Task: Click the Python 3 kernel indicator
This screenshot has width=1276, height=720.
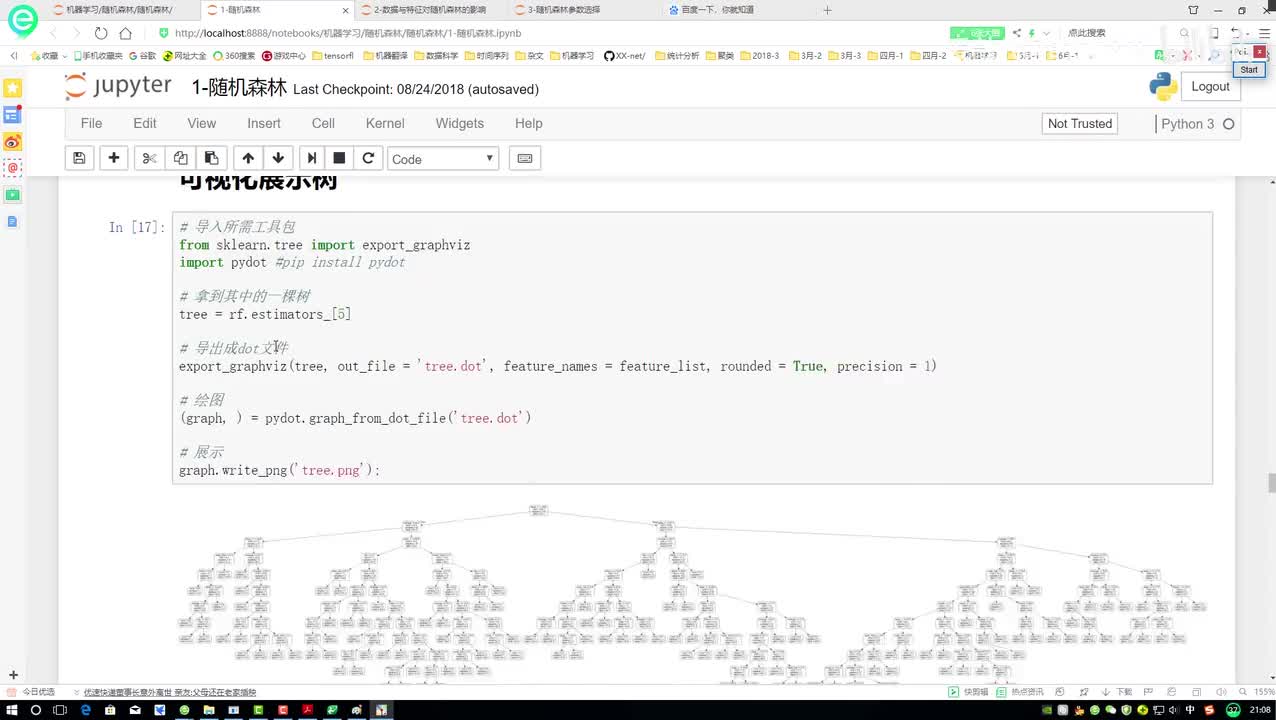Action: (x=1198, y=124)
